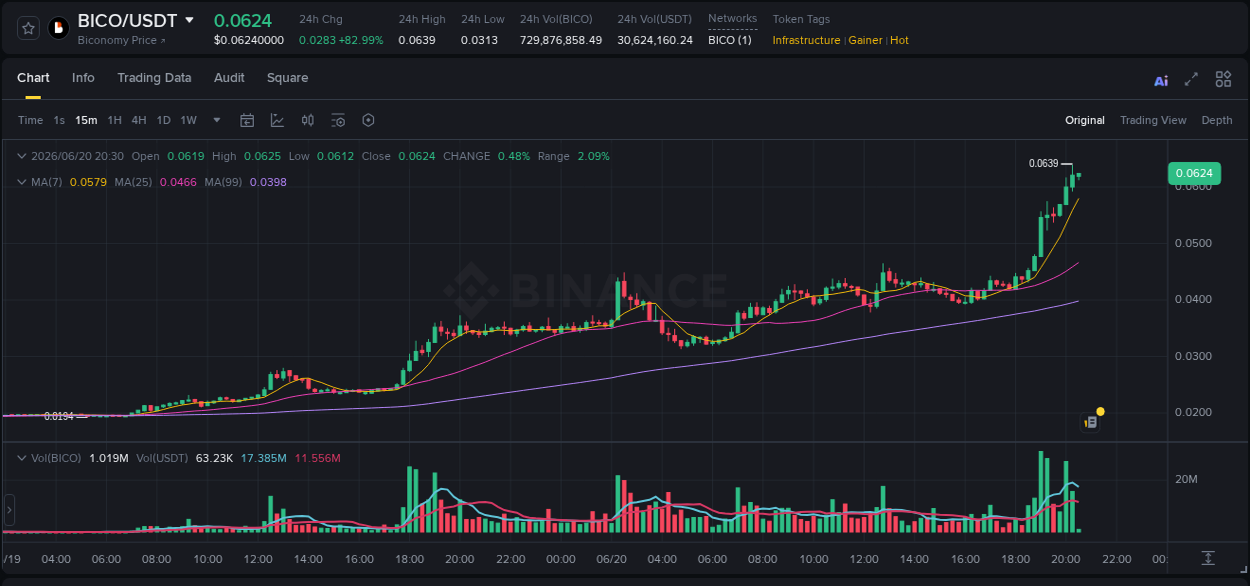Collapse the MA indicator row chevron
This screenshot has height=586, width=1250.
(x=22, y=182)
